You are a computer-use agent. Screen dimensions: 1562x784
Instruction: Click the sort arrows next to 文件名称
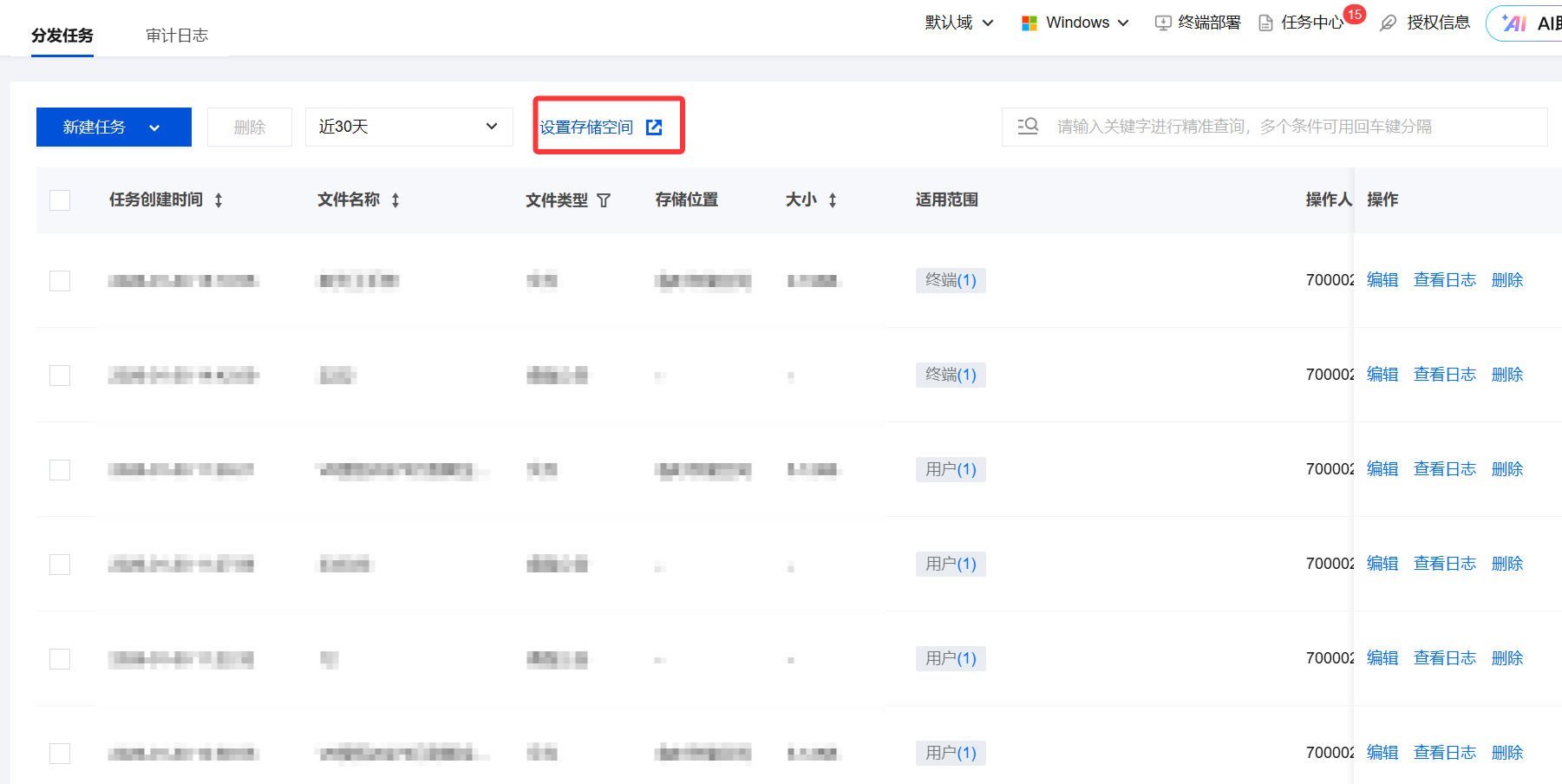(395, 200)
